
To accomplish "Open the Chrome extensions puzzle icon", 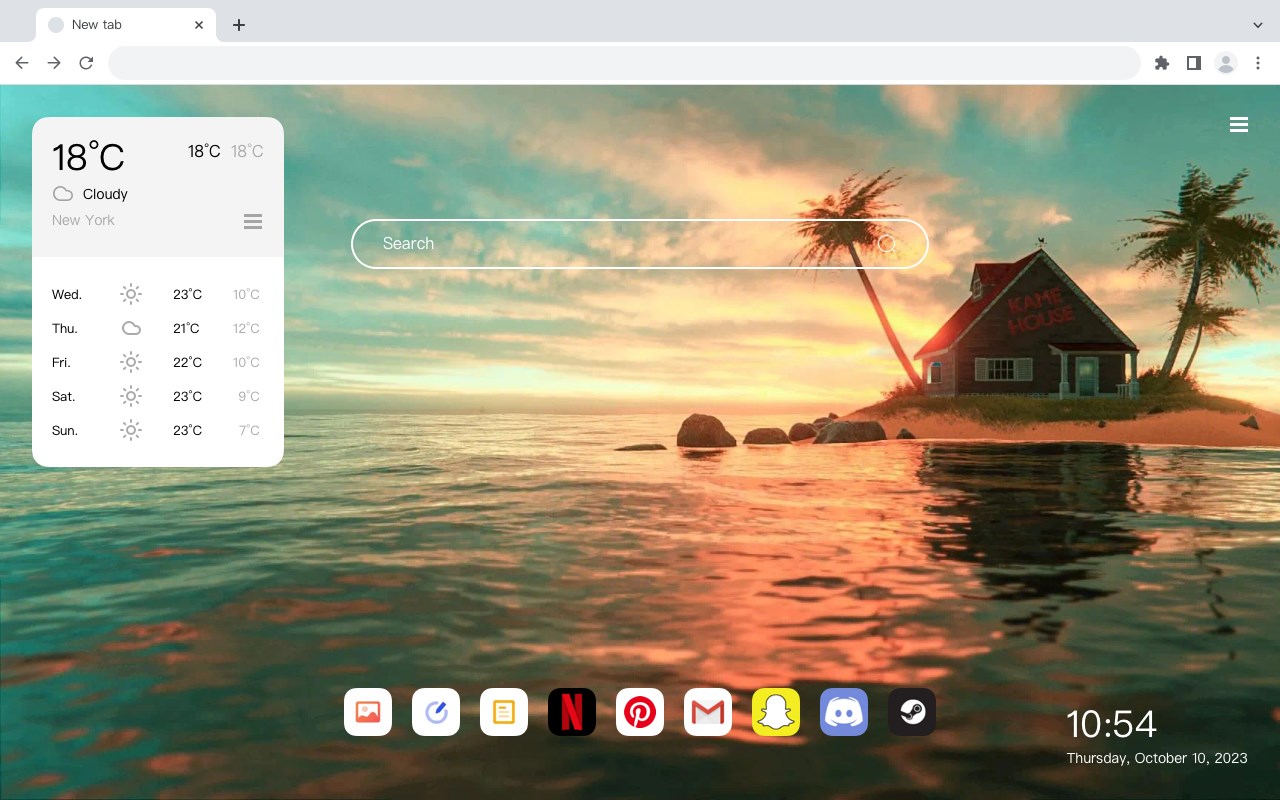I will [x=1162, y=63].
